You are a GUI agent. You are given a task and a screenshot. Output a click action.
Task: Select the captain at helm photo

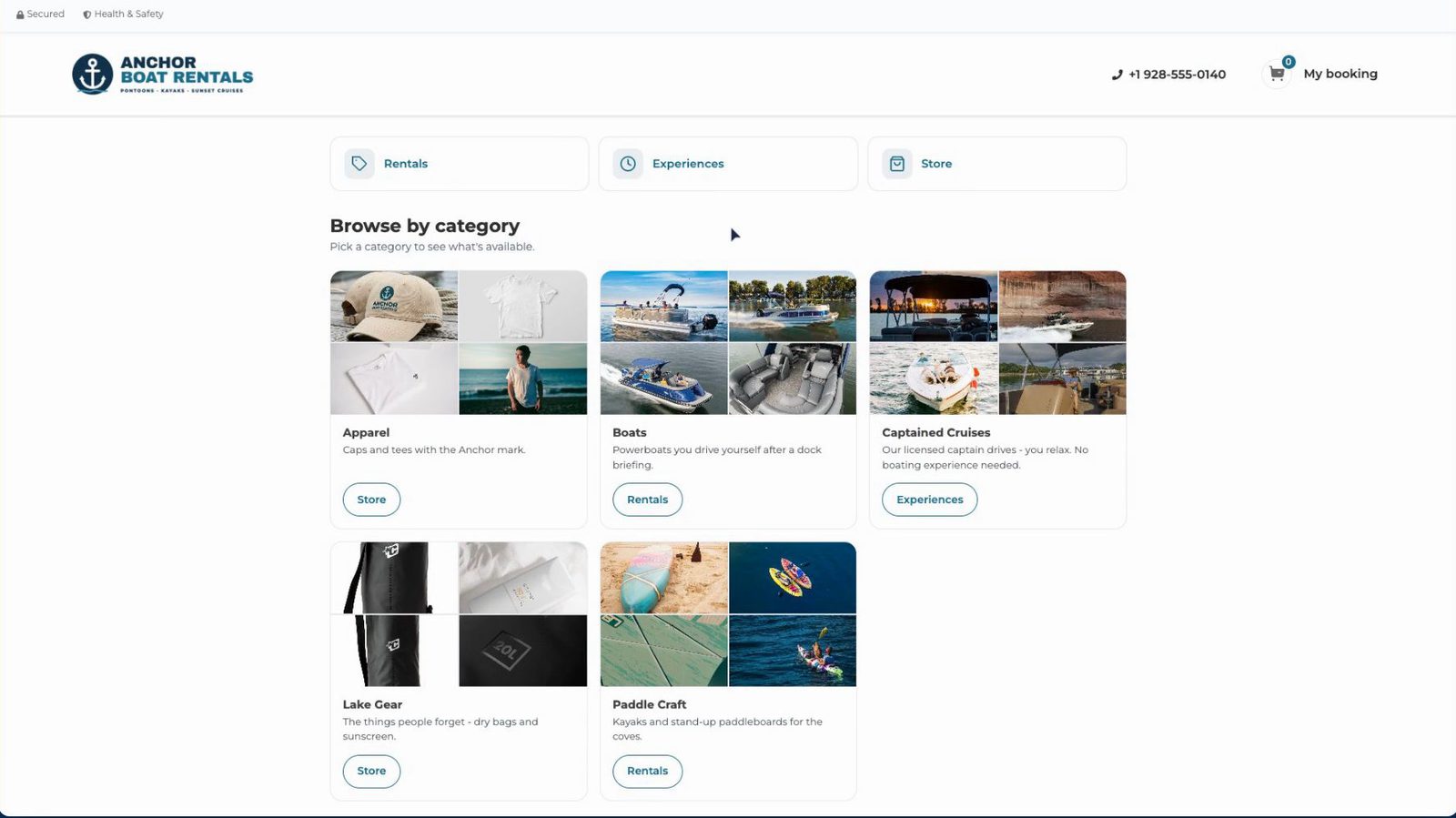[1063, 379]
